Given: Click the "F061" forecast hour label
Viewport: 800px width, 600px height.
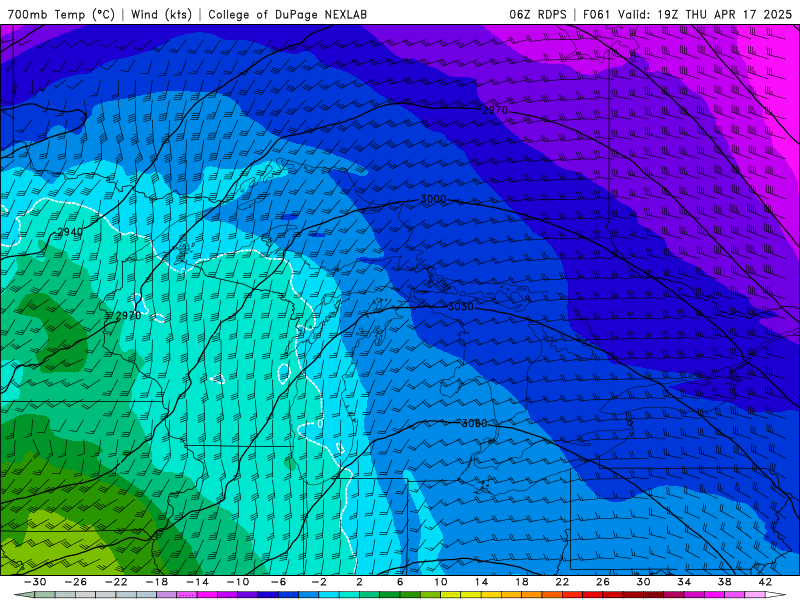Looking at the screenshot, I should pos(596,14).
